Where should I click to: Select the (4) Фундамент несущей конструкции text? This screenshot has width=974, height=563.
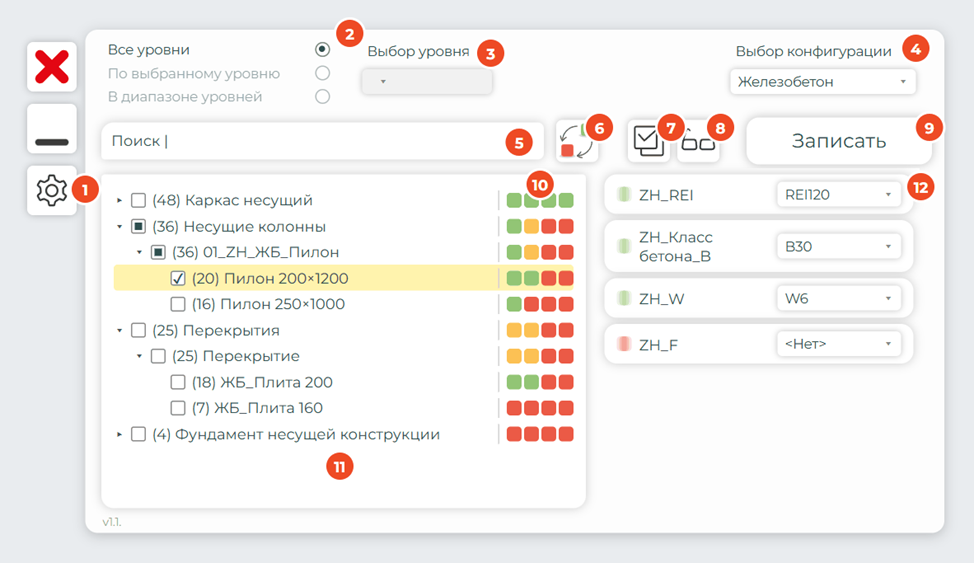(x=296, y=434)
